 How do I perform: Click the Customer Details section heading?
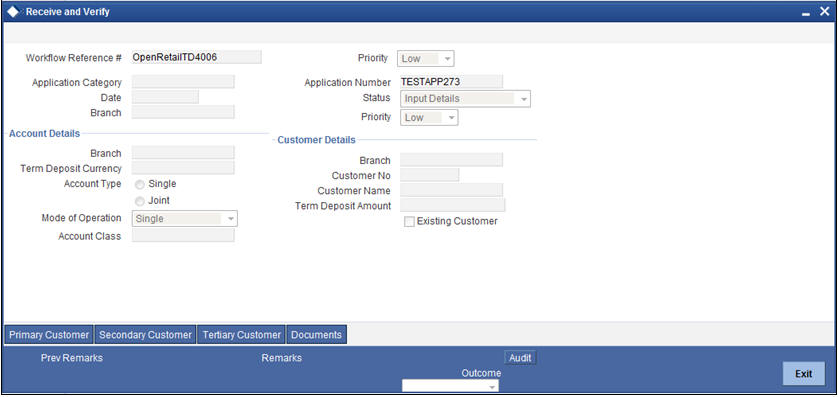[x=316, y=140]
